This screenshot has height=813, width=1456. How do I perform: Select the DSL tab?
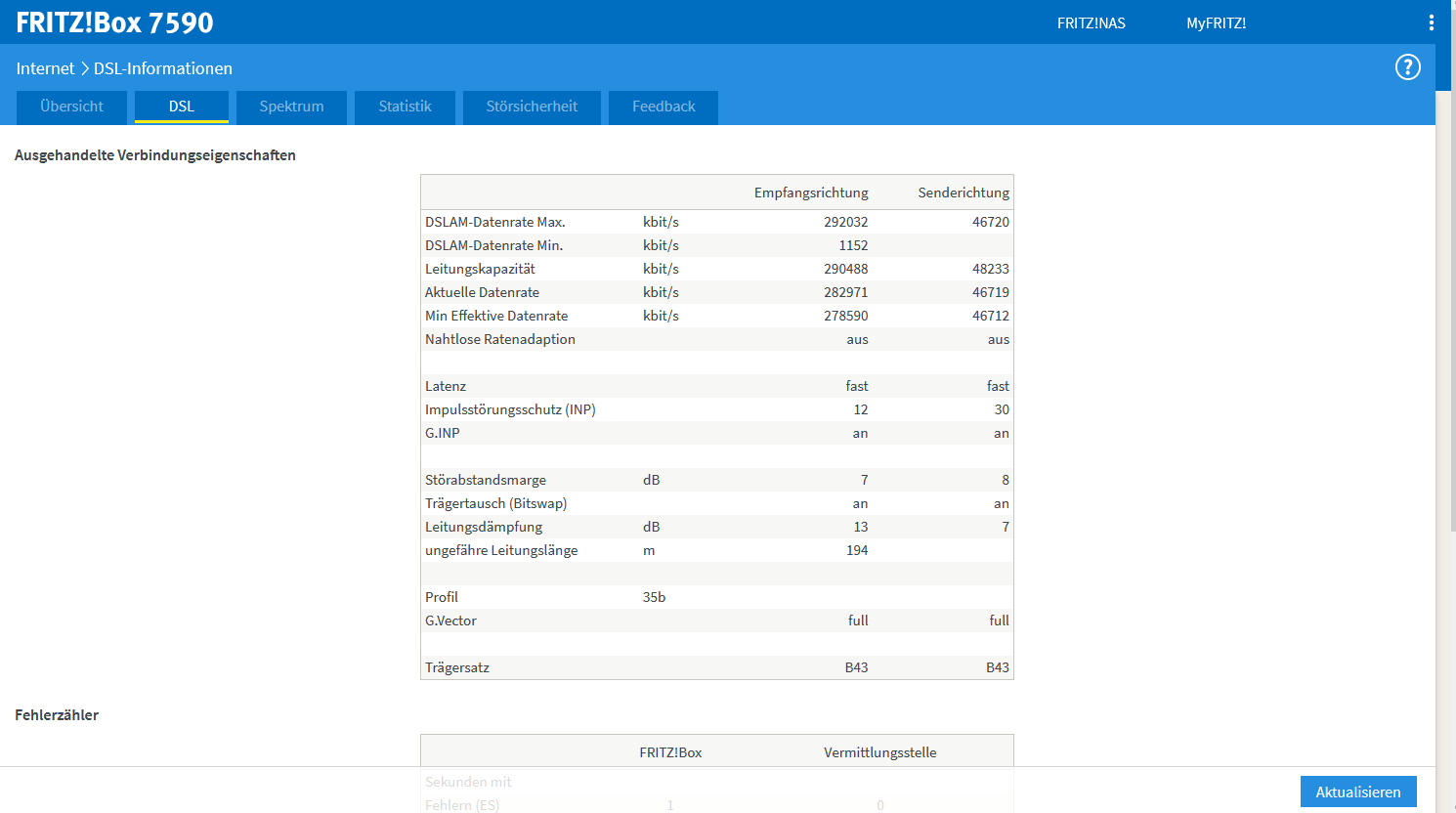point(182,107)
